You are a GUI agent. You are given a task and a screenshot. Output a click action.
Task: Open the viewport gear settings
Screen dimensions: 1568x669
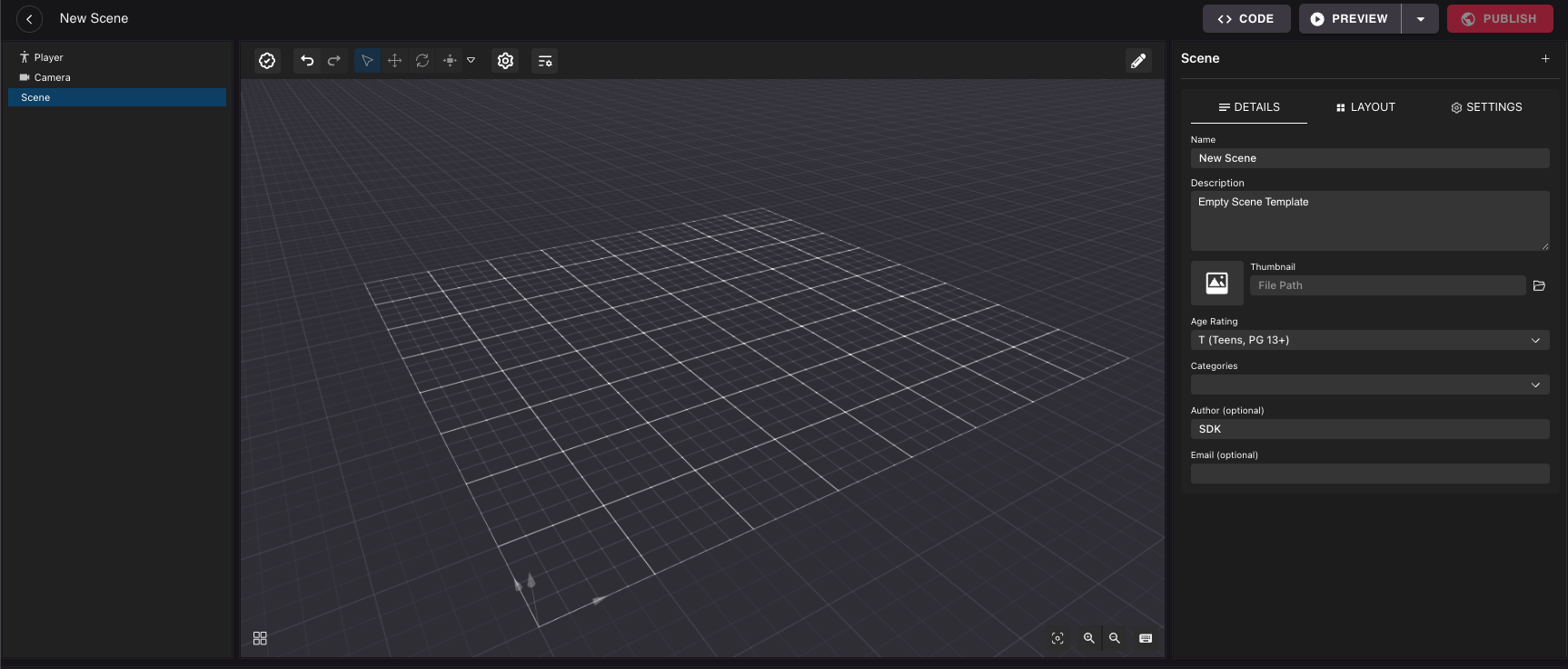[x=505, y=61]
